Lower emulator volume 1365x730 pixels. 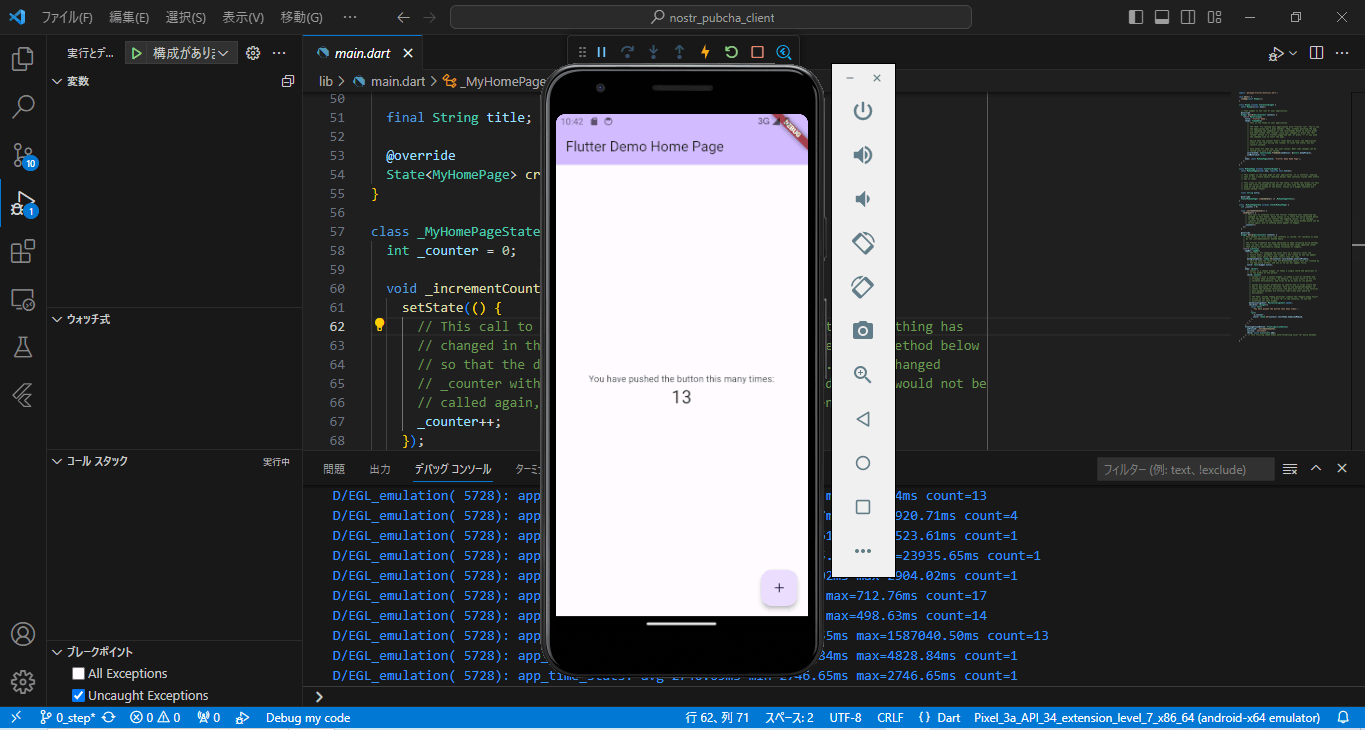(863, 198)
